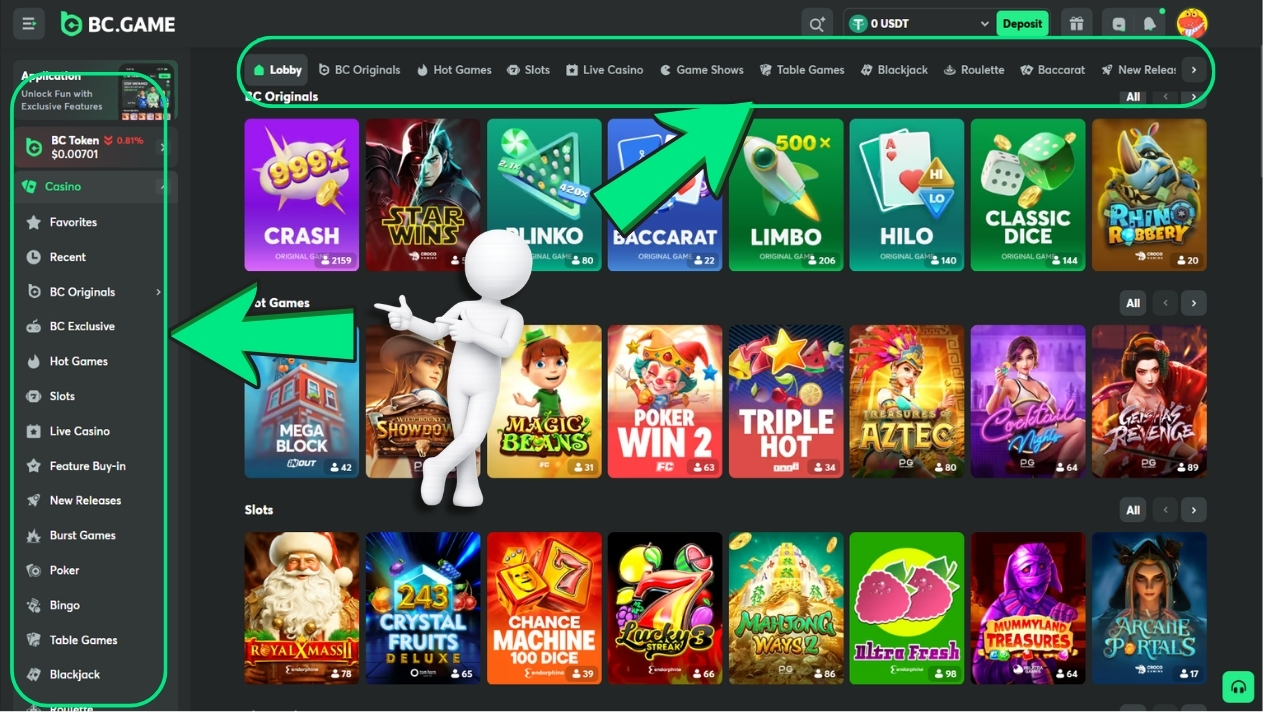The height and width of the screenshot is (713, 1264).
Task: Select the Blackjack category tab
Action: [893, 69]
